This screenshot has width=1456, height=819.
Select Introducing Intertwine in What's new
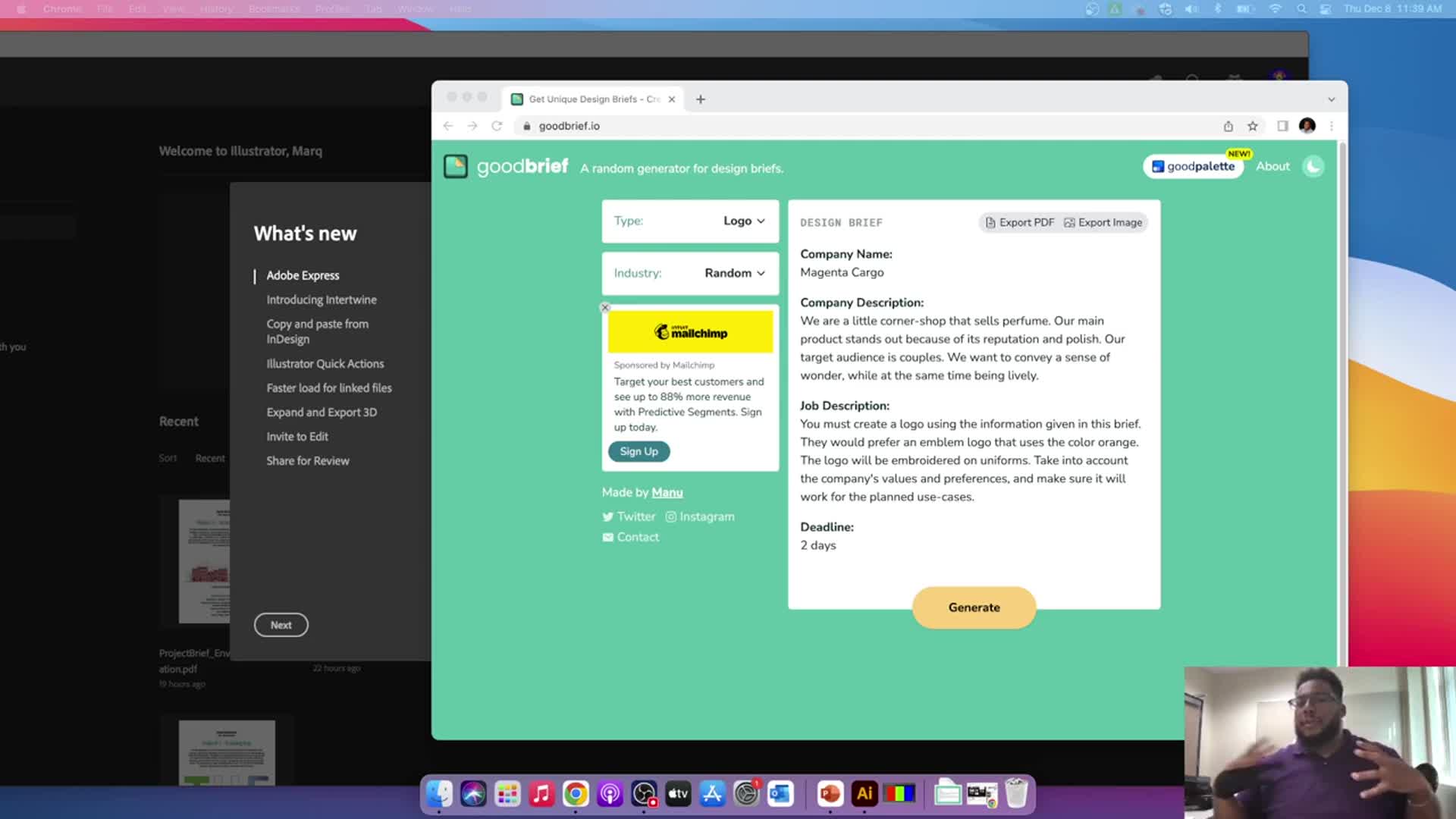point(322,300)
